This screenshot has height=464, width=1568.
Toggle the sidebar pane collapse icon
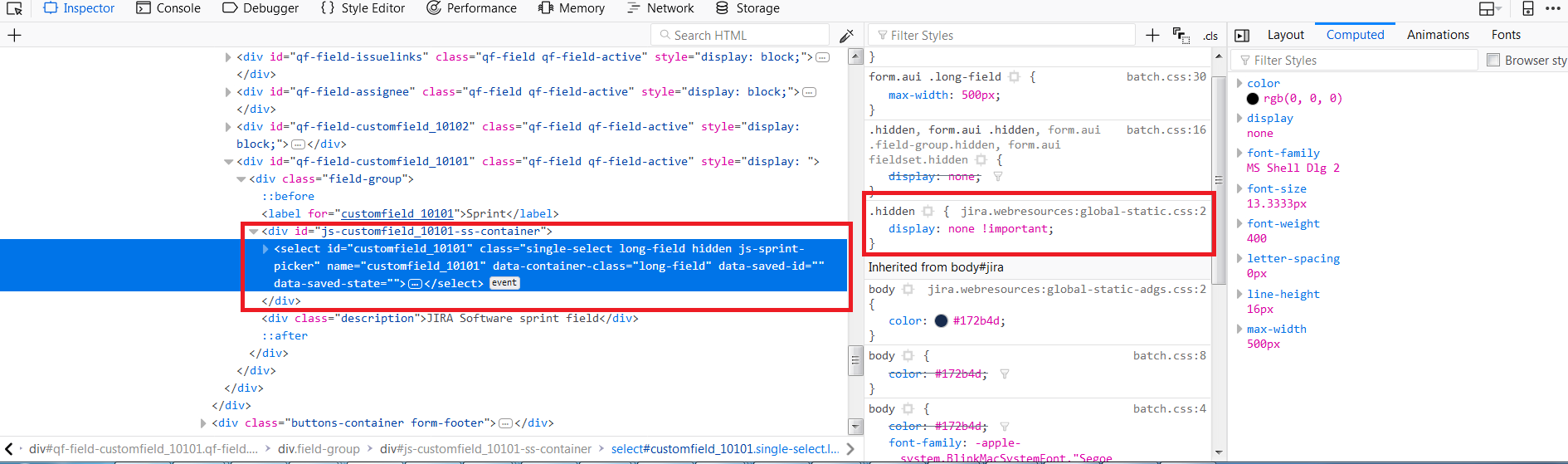tap(1242, 35)
